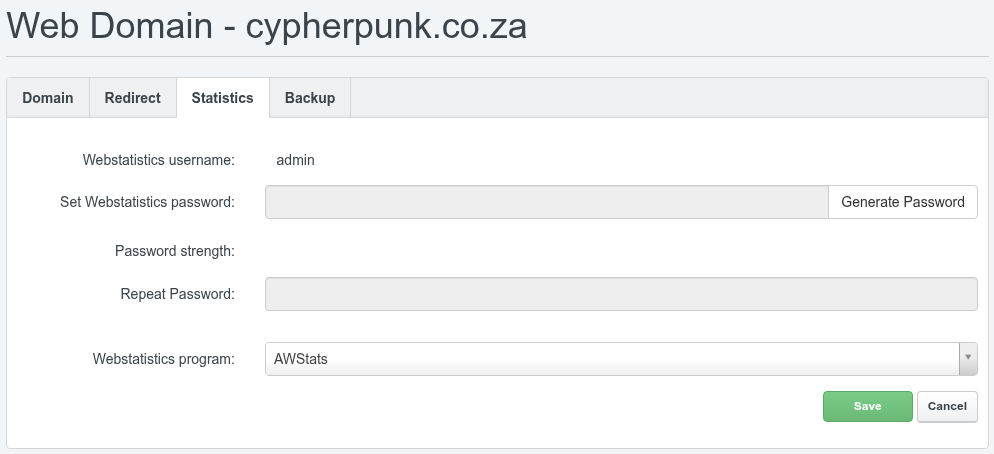Select the admin username text
The width and height of the screenshot is (994, 454).
pyautogui.click(x=295, y=160)
